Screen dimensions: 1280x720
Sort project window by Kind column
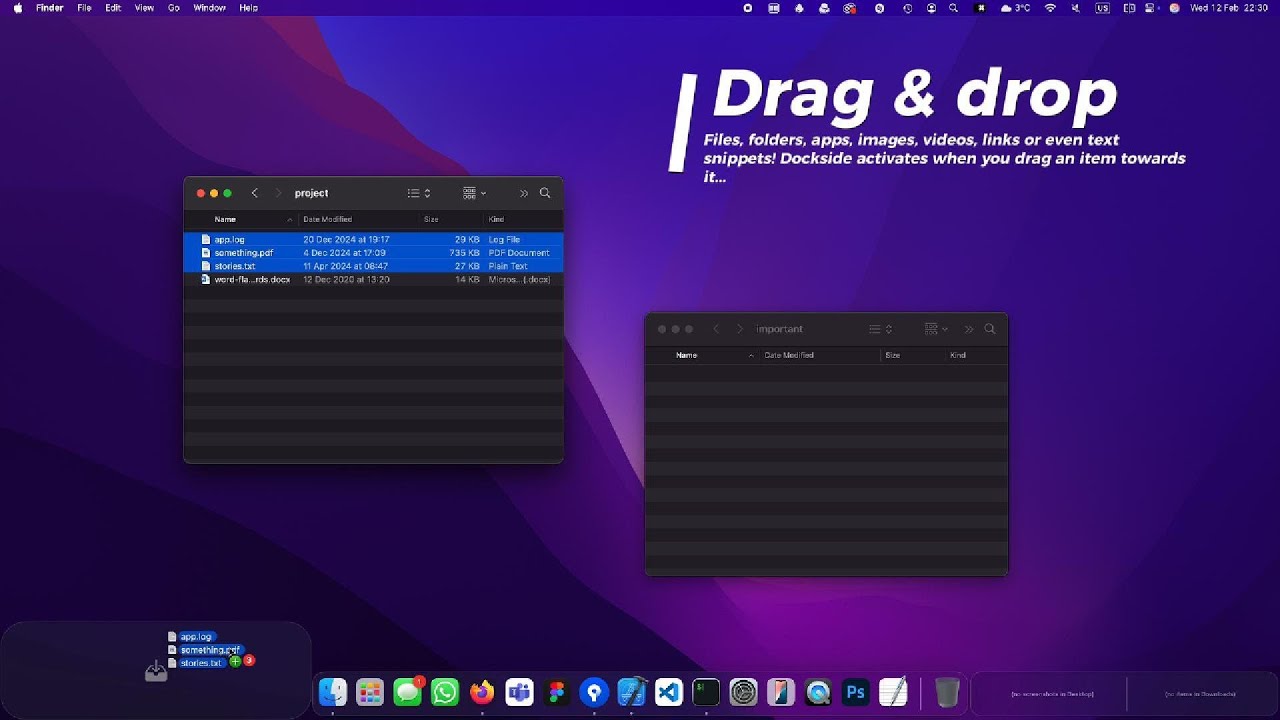496,219
